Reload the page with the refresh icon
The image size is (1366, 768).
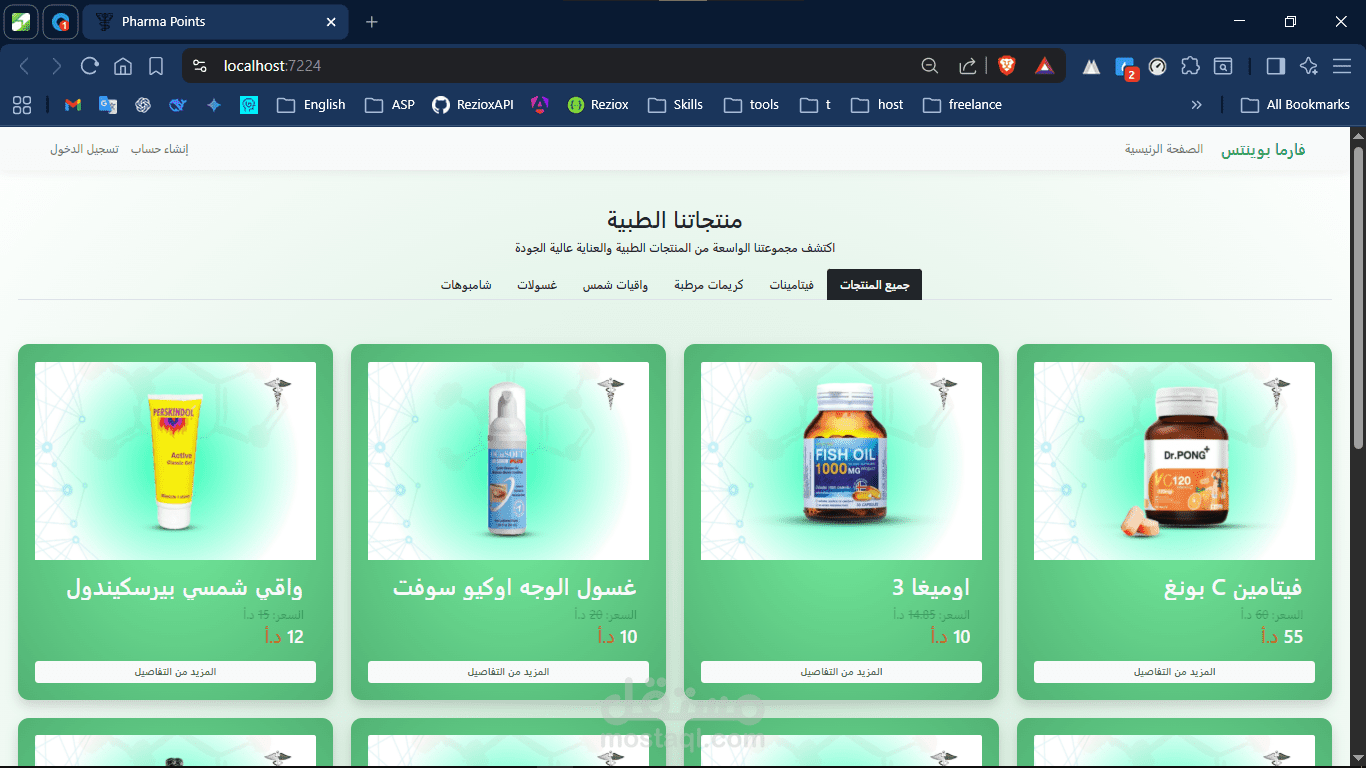90,66
